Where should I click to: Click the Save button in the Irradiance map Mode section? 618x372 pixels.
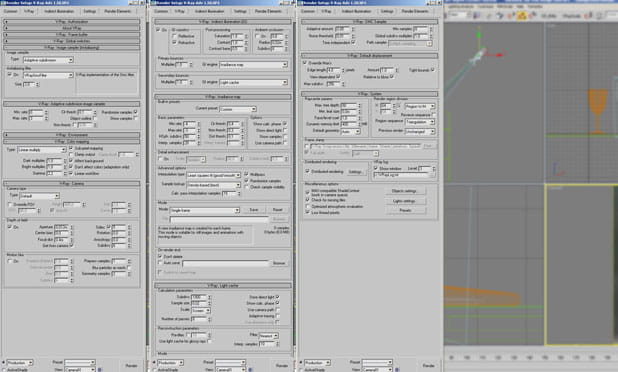pos(253,210)
